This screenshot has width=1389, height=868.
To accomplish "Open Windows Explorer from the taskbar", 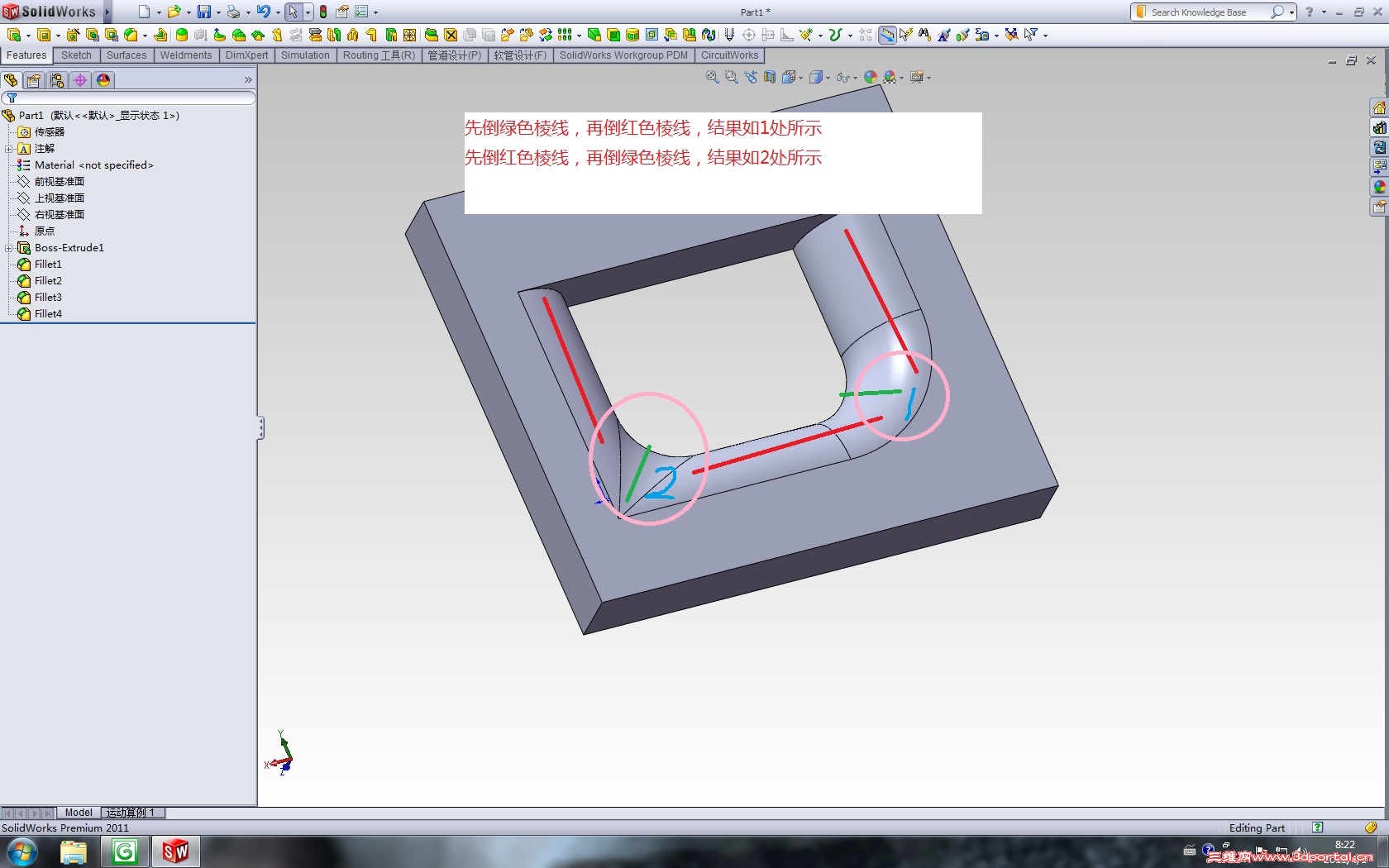I will click(x=74, y=851).
